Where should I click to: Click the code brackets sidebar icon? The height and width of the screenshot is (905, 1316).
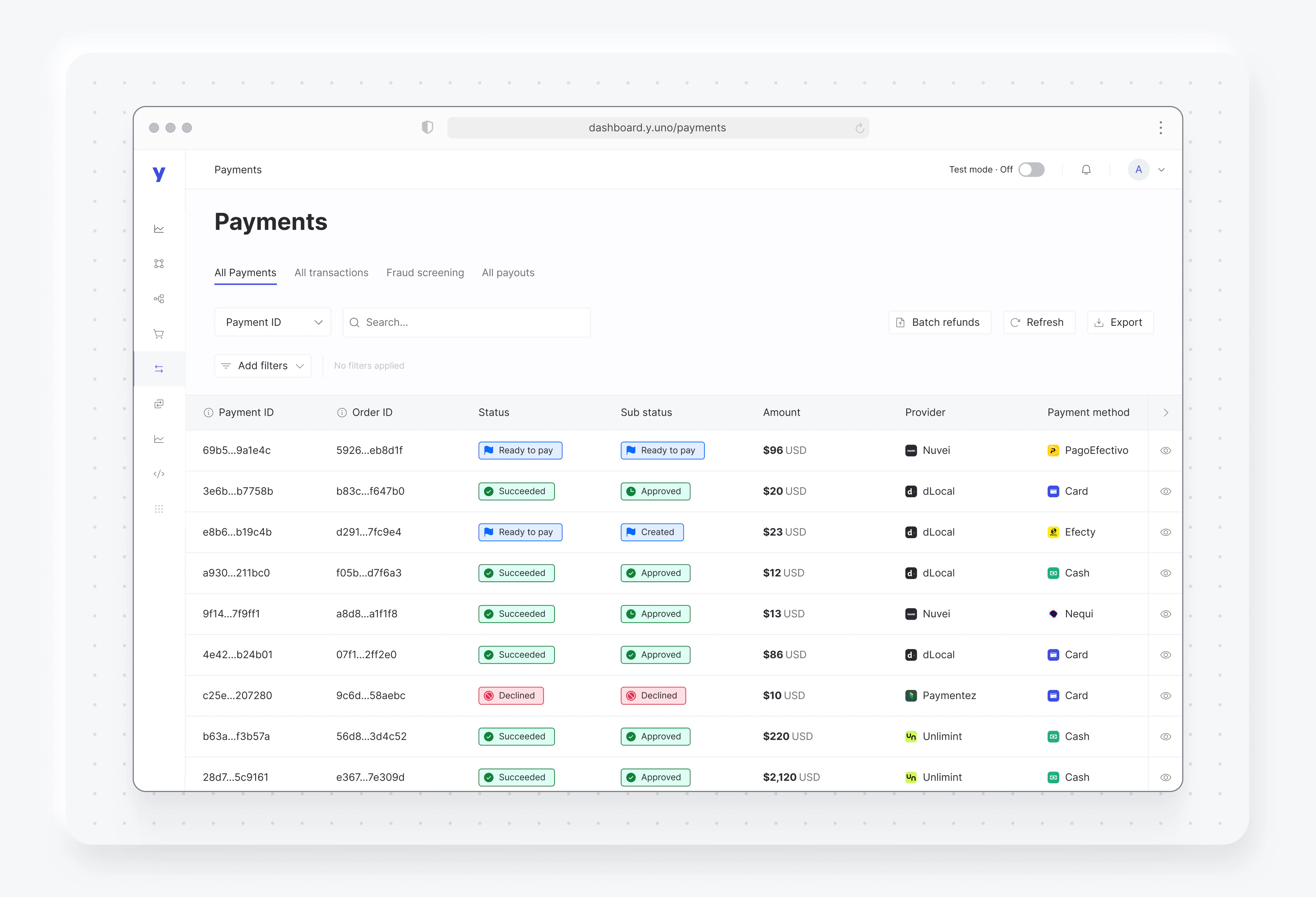tap(159, 474)
